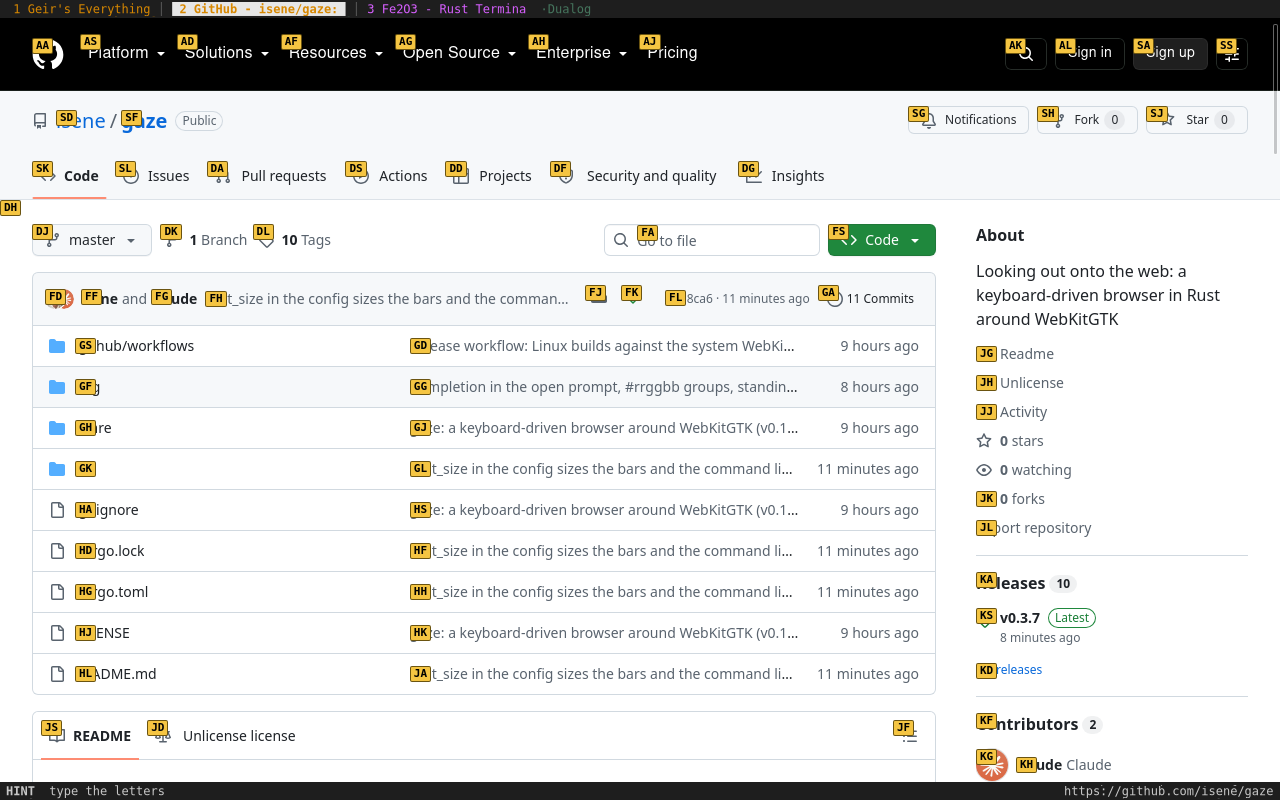Open the README outline icon
1280x800 pixels.
(909, 735)
